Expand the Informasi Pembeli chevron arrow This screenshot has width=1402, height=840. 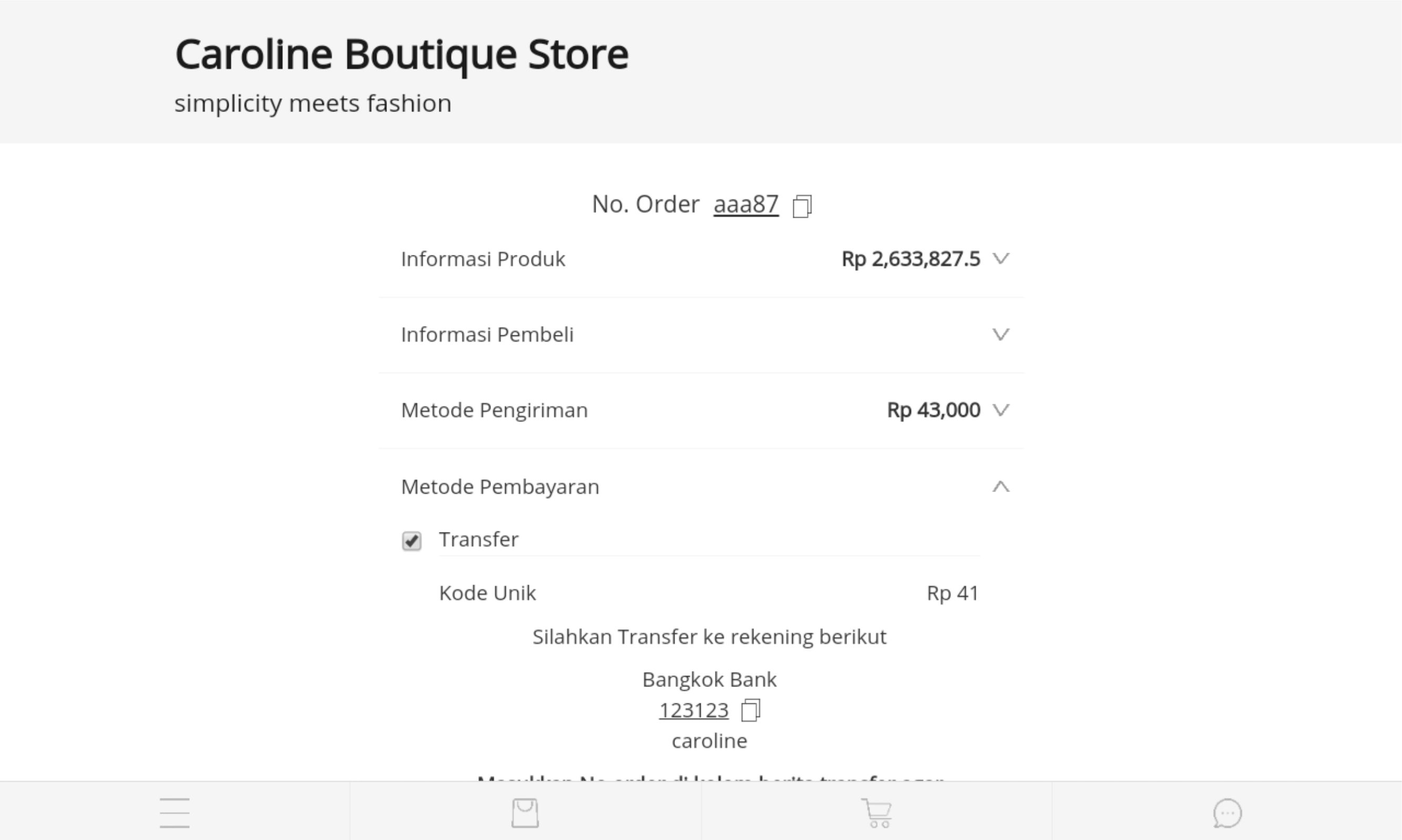(x=1001, y=334)
